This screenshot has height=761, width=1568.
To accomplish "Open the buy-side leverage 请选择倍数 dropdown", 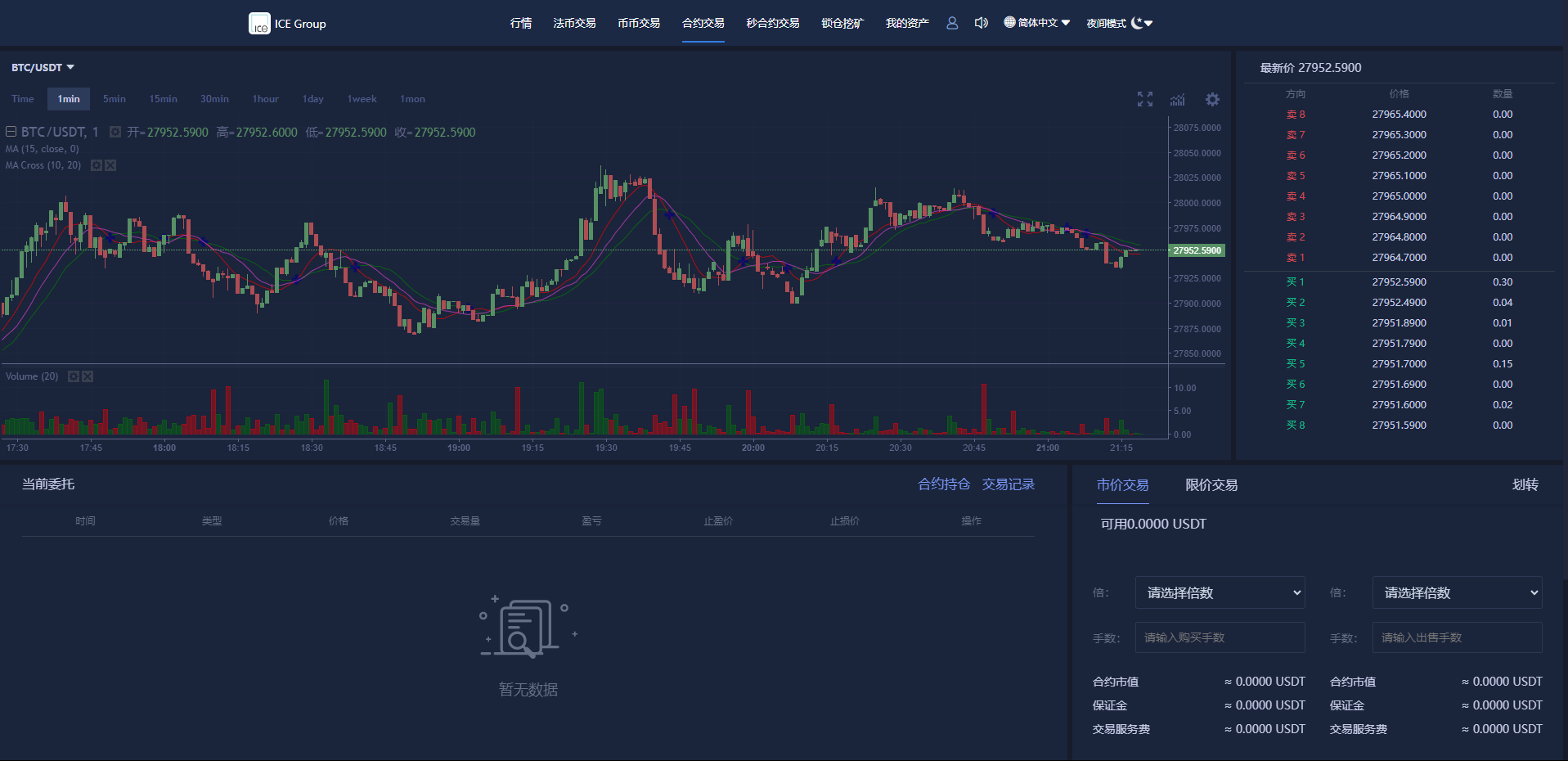I will (1220, 592).
